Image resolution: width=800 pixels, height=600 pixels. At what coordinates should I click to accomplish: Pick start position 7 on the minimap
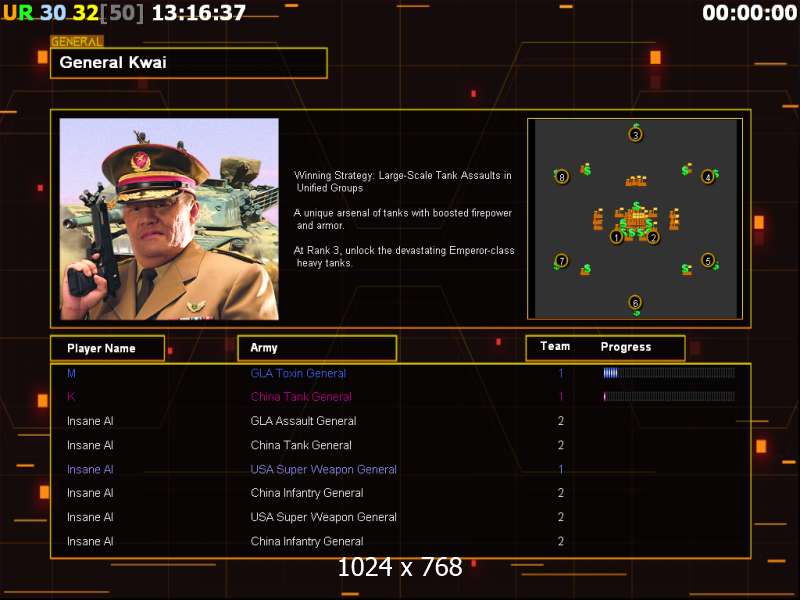pyautogui.click(x=562, y=261)
